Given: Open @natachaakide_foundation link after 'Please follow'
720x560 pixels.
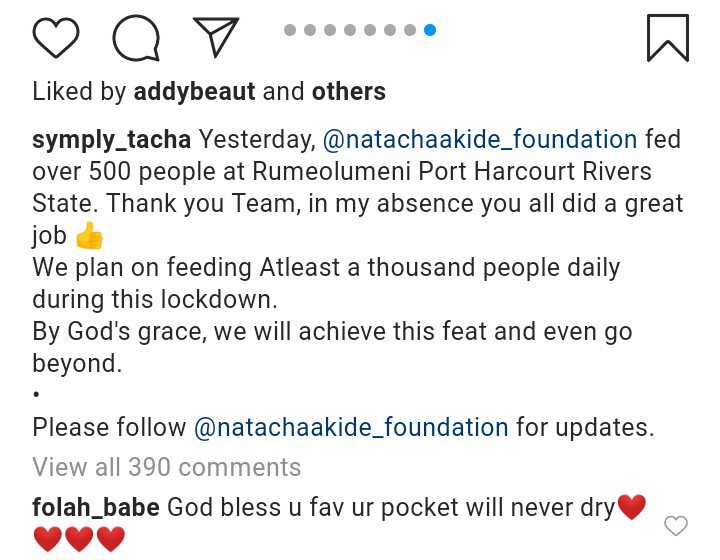Looking at the screenshot, I should (x=351, y=428).
